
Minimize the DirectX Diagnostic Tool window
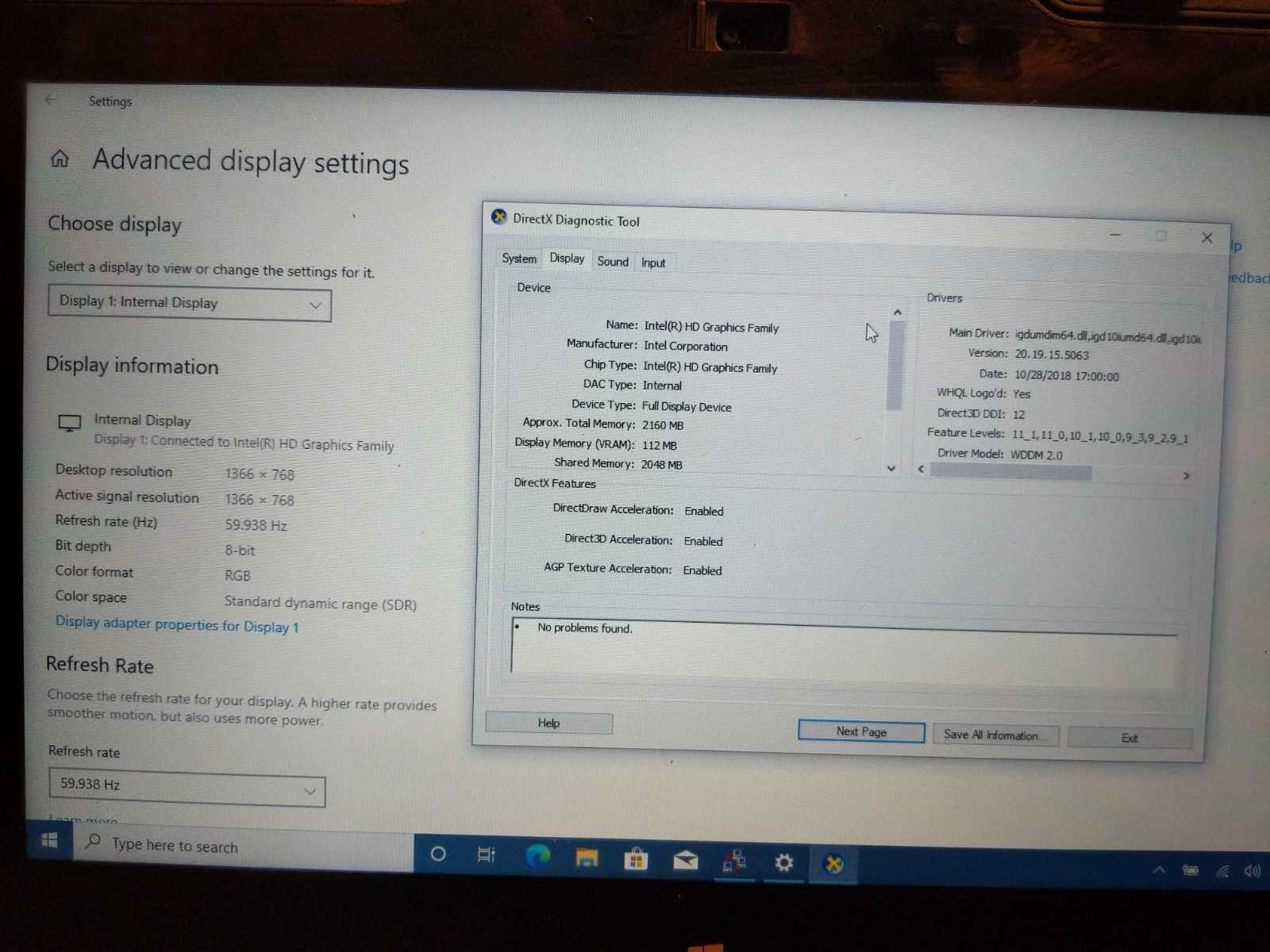1115,235
